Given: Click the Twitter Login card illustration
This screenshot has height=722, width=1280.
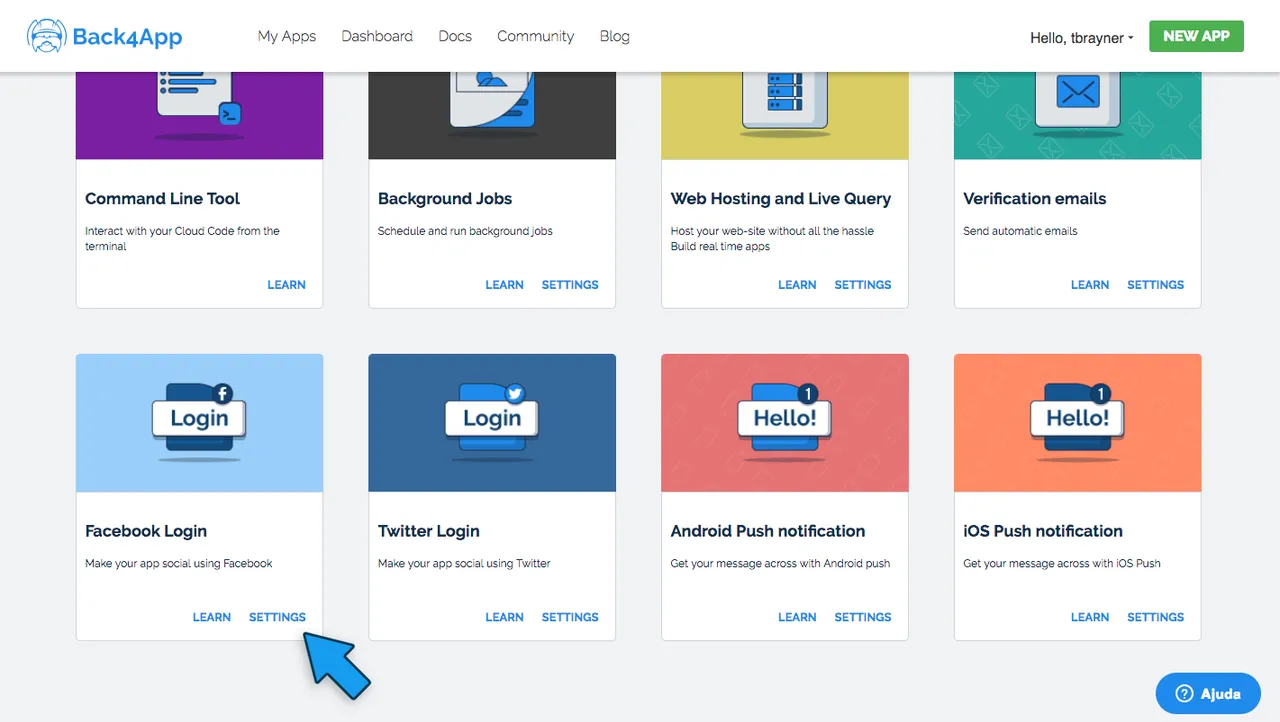Looking at the screenshot, I should click(x=492, y=422).
